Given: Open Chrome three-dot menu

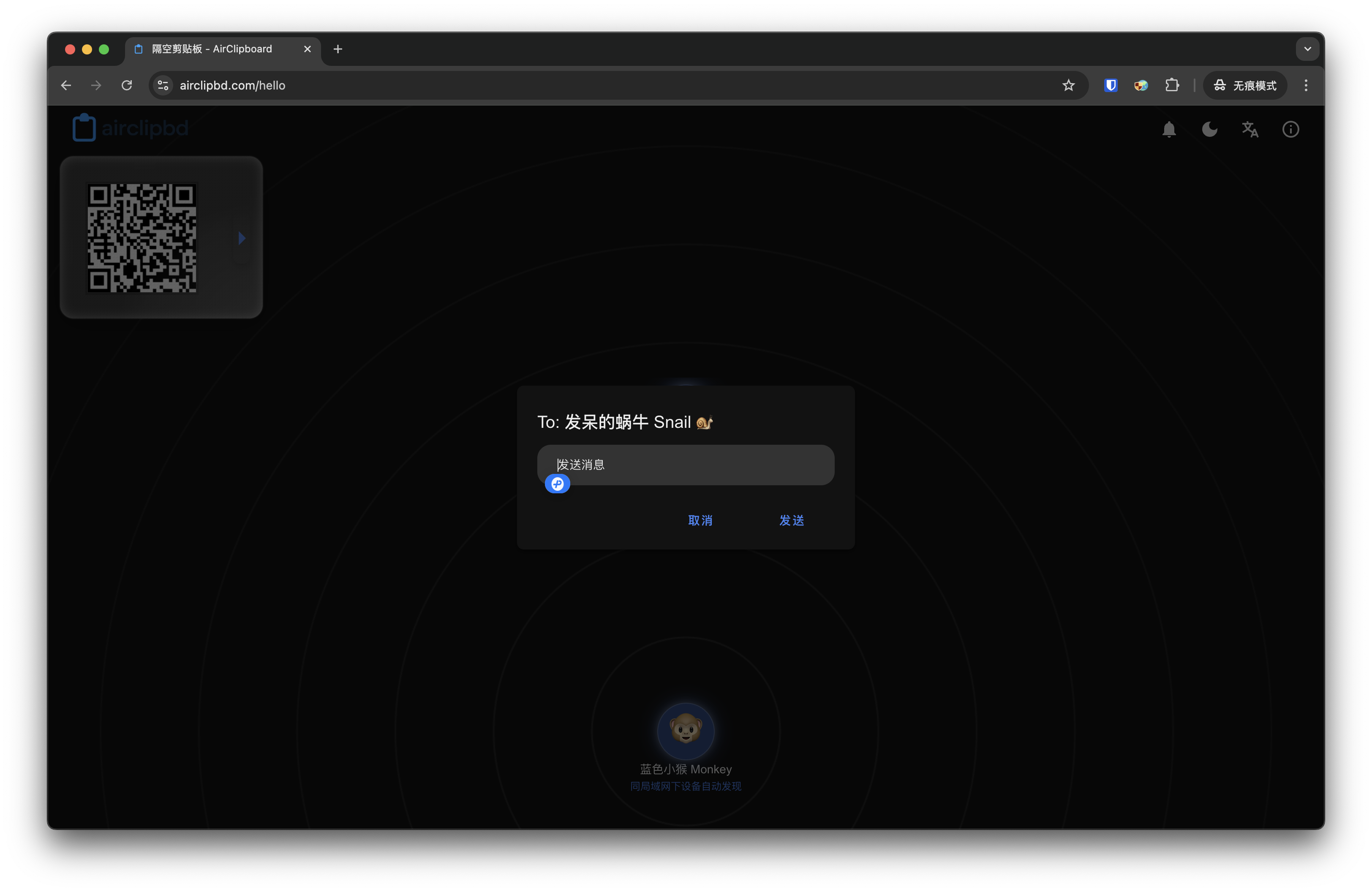Looking at the screenshot, I should click(x=1306, y=85).
